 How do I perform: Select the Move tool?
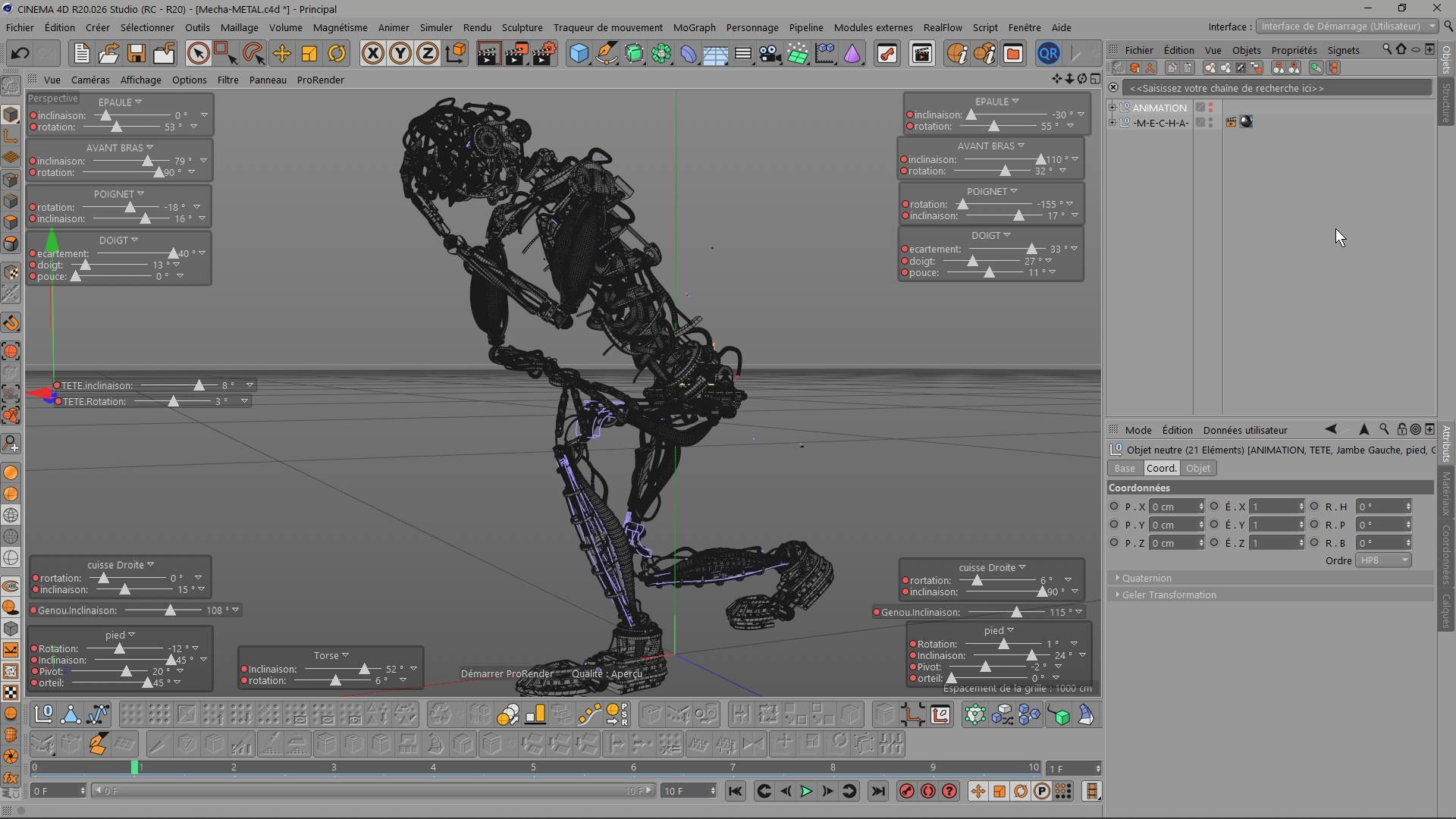(281, 54)
